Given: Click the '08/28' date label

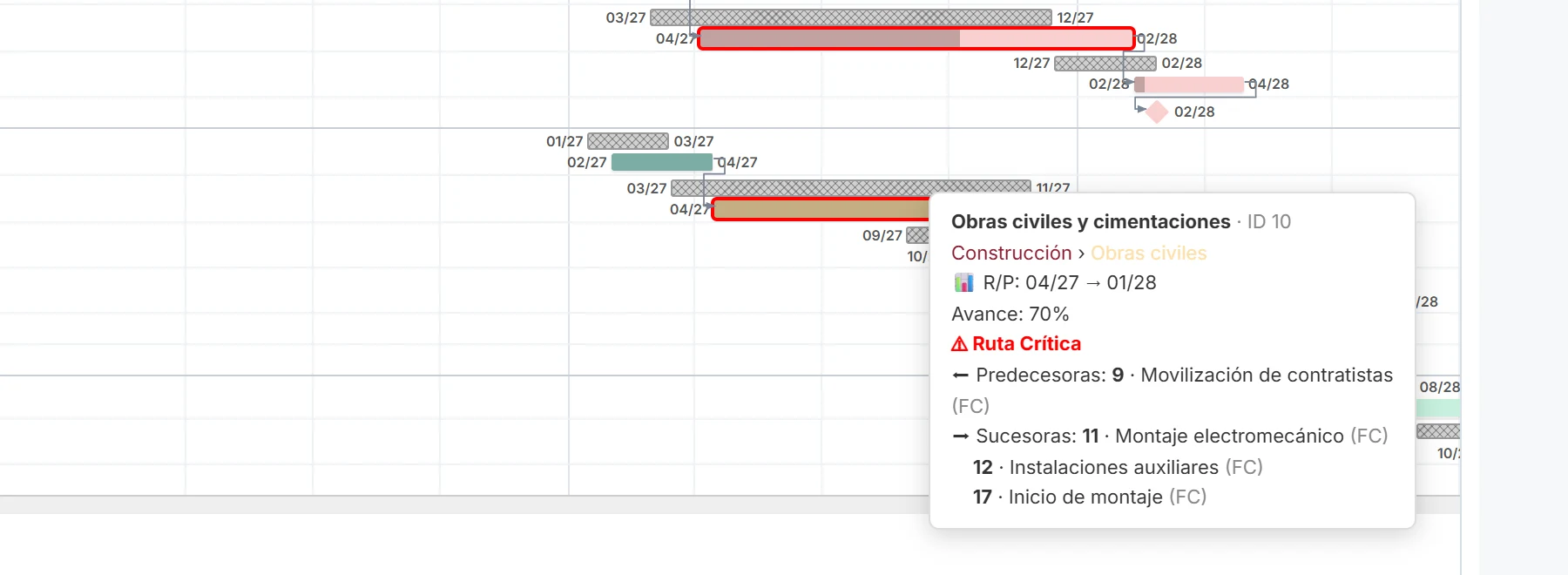Looking at the screenshot, I should pyautogui.click(x=1439, y=387).
